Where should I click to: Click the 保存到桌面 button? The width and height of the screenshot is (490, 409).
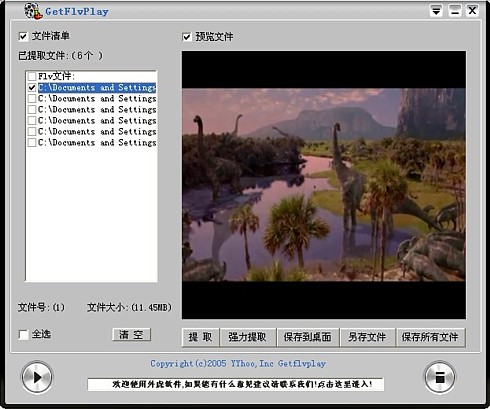tap(307, 337)
